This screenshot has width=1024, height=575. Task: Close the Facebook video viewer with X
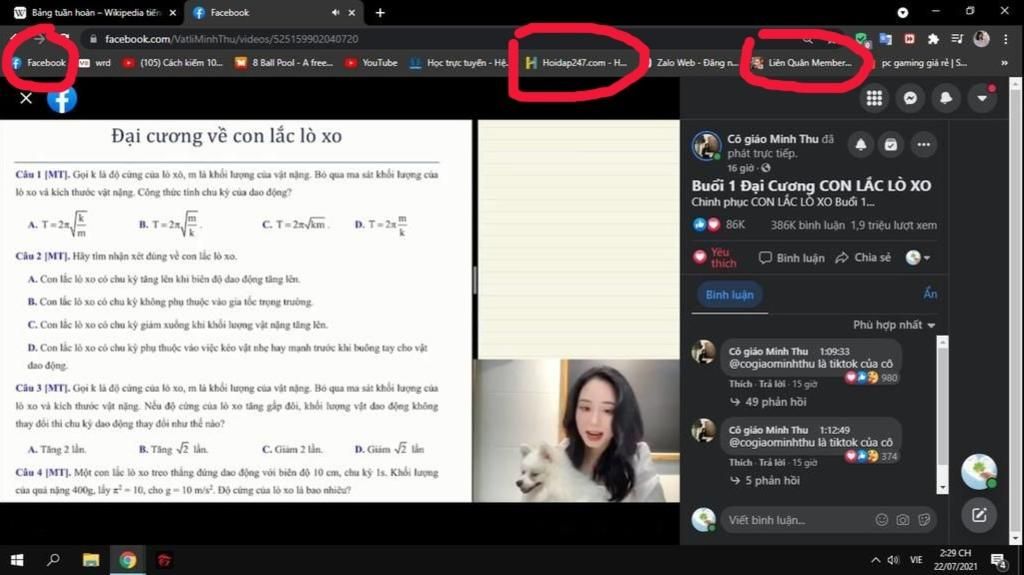click(25, 98)
